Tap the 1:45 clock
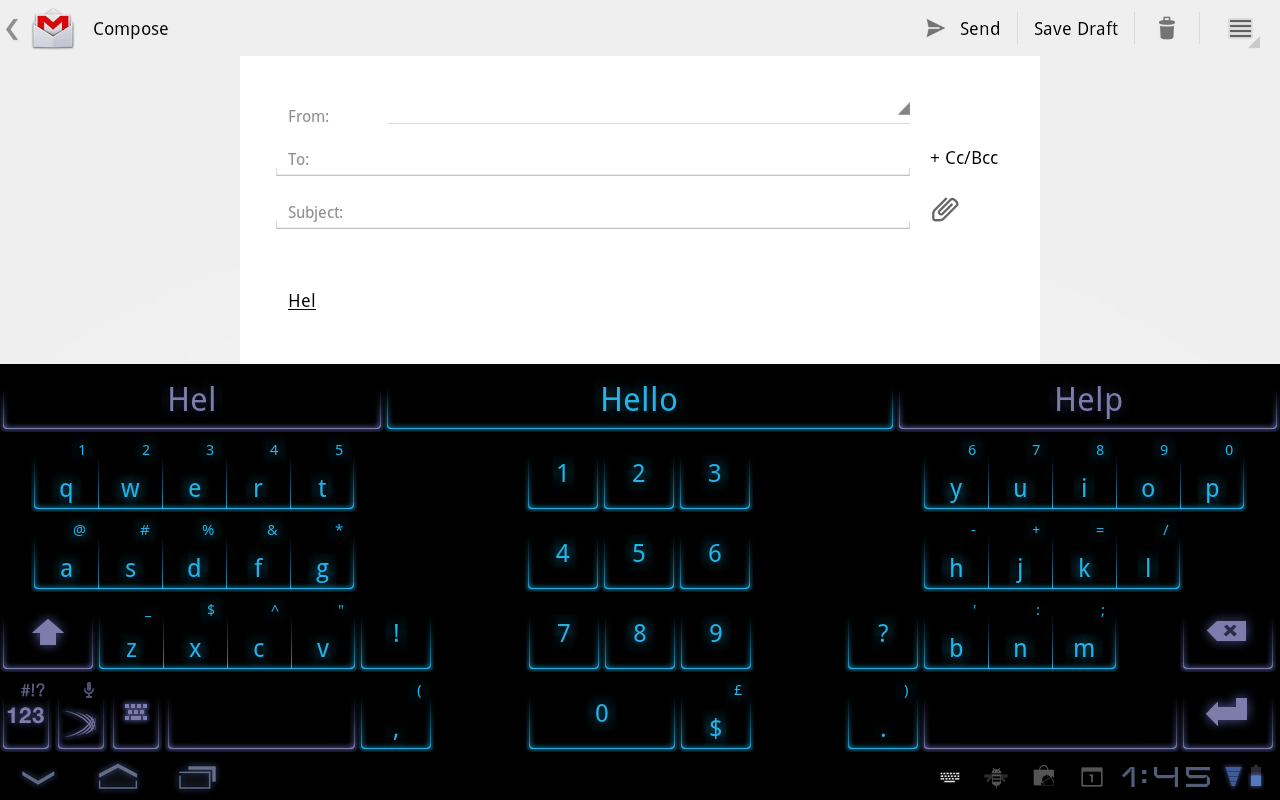 (1166, 777)
